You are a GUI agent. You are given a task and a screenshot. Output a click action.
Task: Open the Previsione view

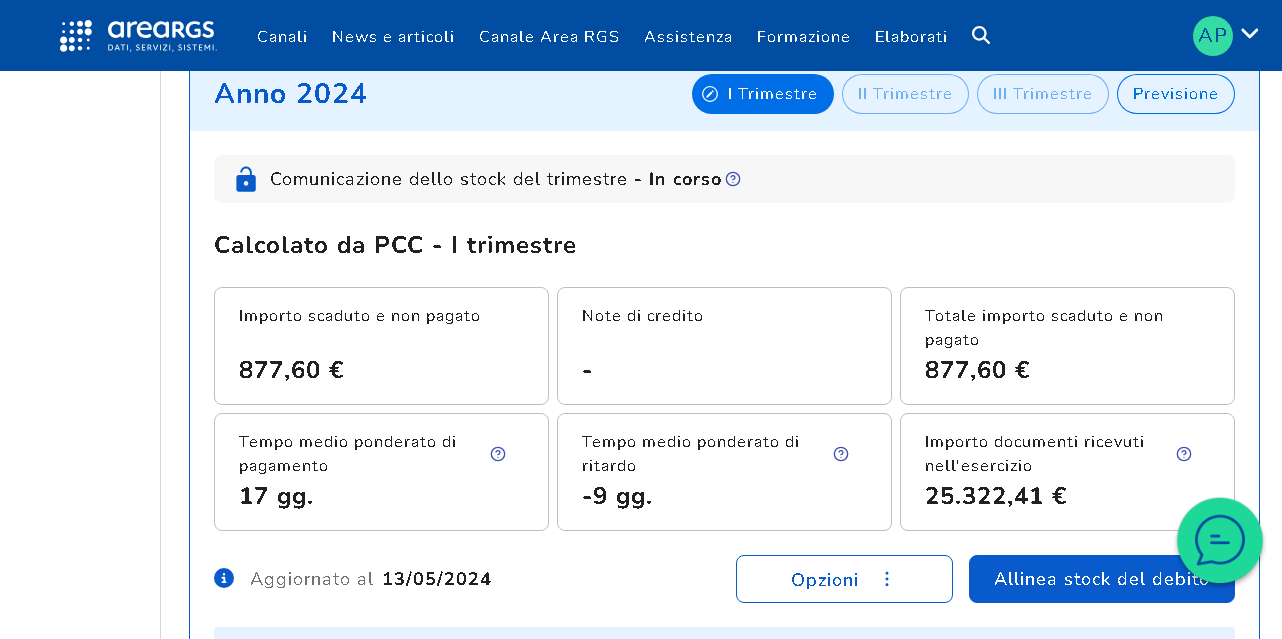[x=1175, y=94]
